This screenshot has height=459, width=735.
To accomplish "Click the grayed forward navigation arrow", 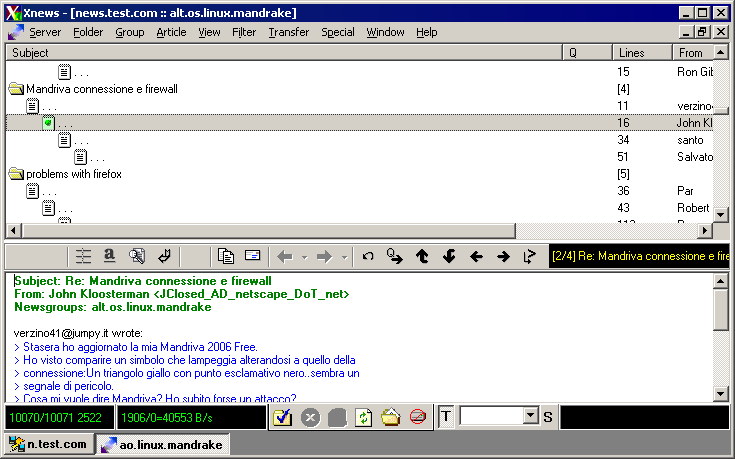I will pos(324,256).
